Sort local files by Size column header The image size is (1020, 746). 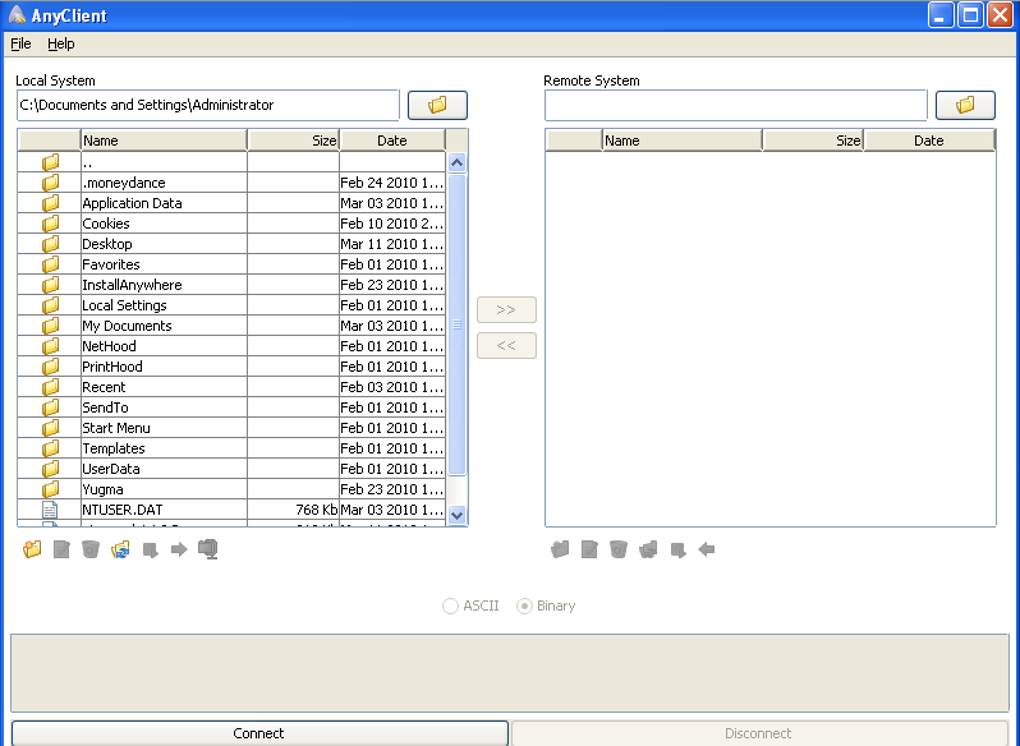pyautogui.click(x=293, y=140)
